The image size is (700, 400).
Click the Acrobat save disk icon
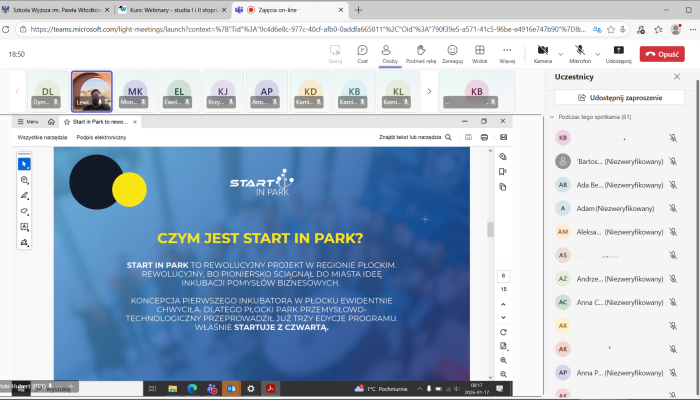click(x=468, y=138)
